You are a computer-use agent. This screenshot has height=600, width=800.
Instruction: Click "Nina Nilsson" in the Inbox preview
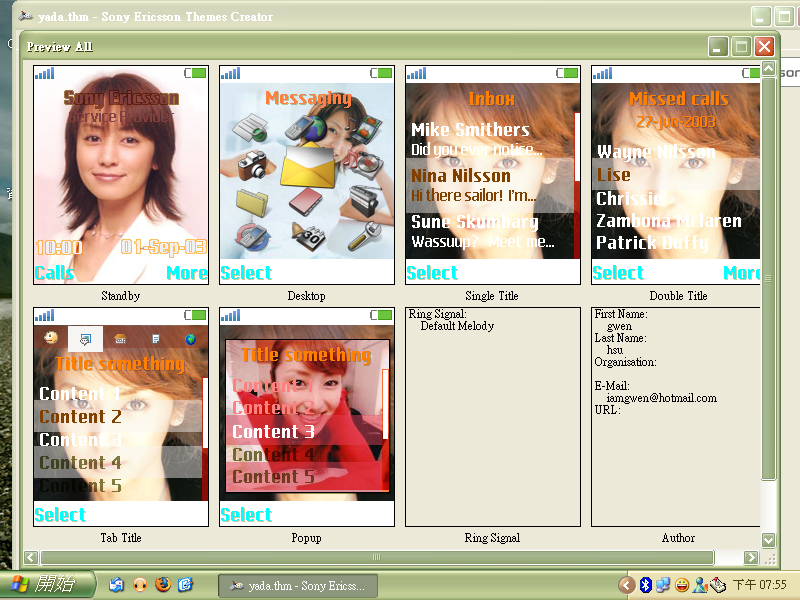[x=461, y=176]
